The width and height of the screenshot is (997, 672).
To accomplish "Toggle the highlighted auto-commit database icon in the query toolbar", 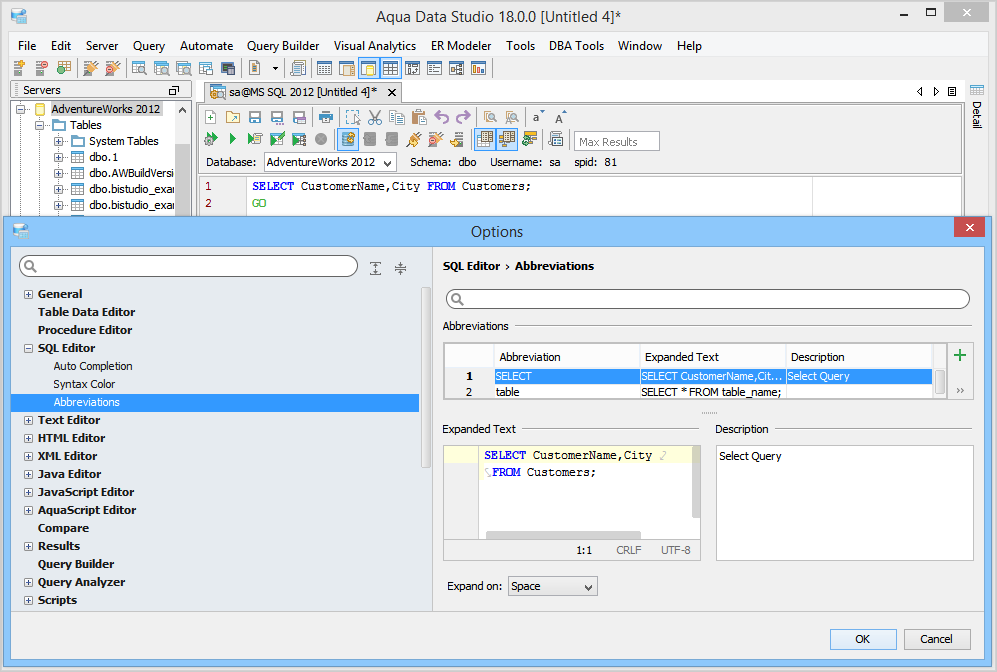I will click(x=348, y=139).
